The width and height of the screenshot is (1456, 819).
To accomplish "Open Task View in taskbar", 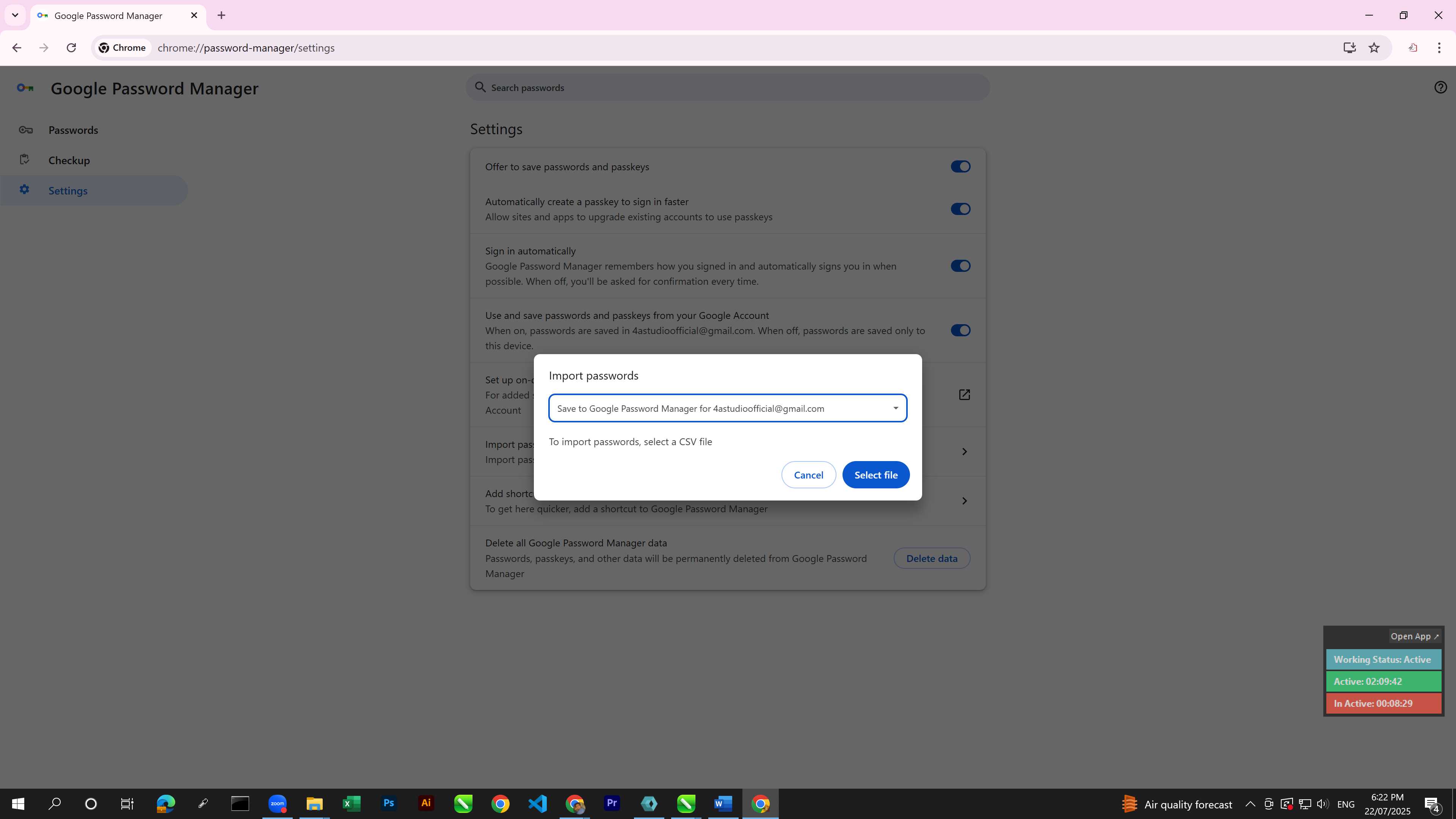I will [x=127, y=804].
